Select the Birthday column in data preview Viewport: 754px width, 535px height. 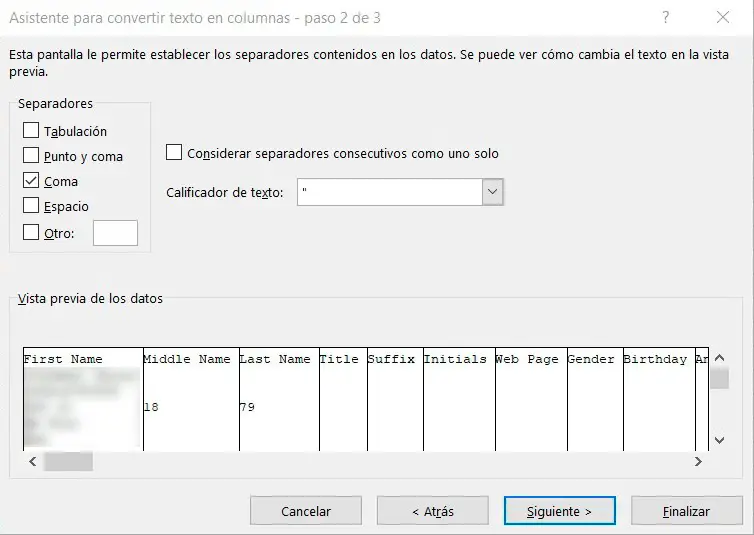[655, 359]
